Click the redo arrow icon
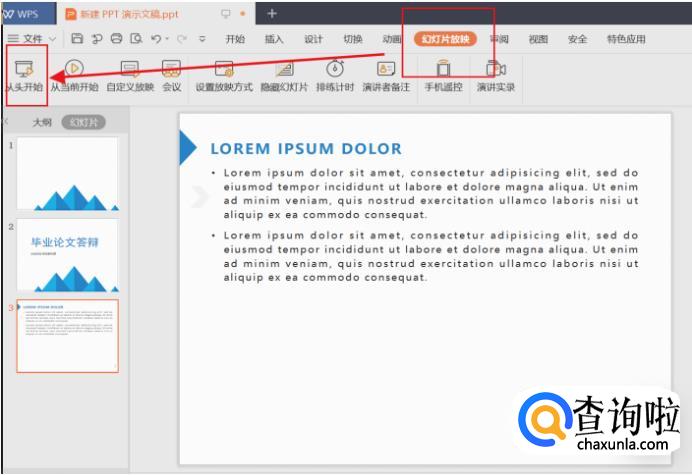Image resolution: width=692 pixels, height=475 pixels. coord(181,39)
